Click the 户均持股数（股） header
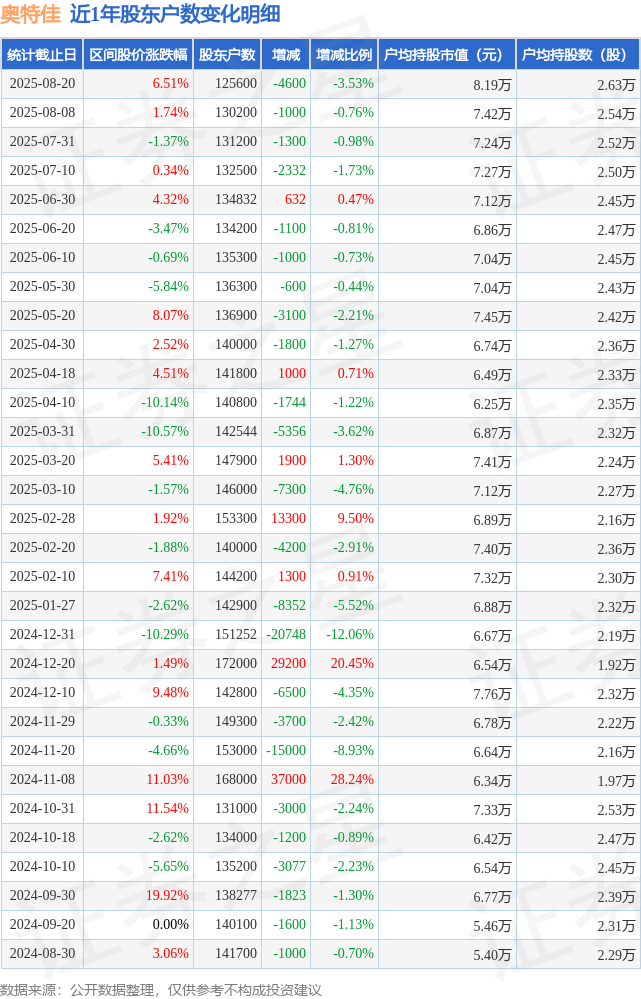Viewport: 641px width, 999px height. [578, 55]
